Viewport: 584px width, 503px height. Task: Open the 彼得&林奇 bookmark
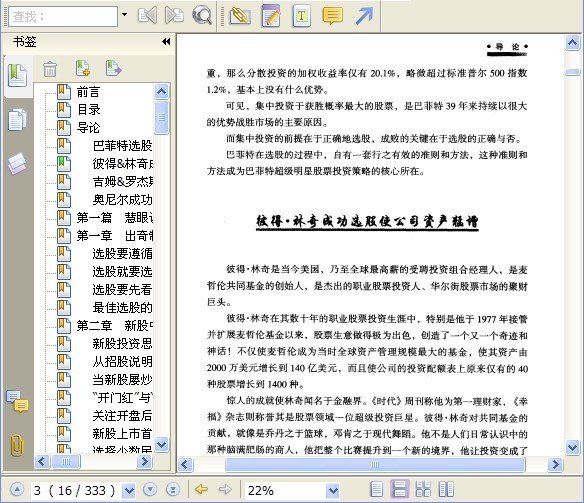coord(123,163)
